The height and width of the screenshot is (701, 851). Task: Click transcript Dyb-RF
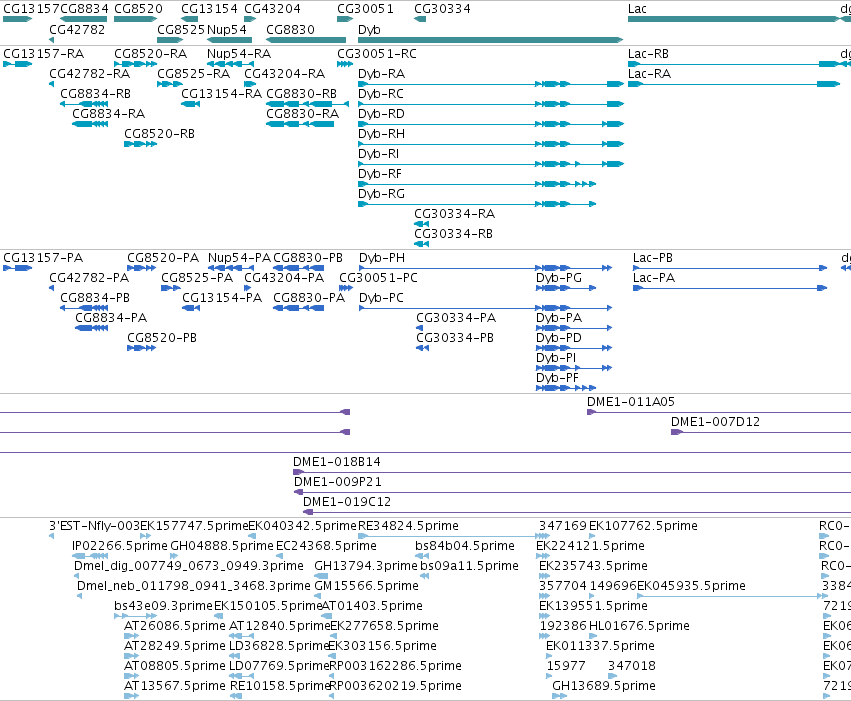[380, 174]
